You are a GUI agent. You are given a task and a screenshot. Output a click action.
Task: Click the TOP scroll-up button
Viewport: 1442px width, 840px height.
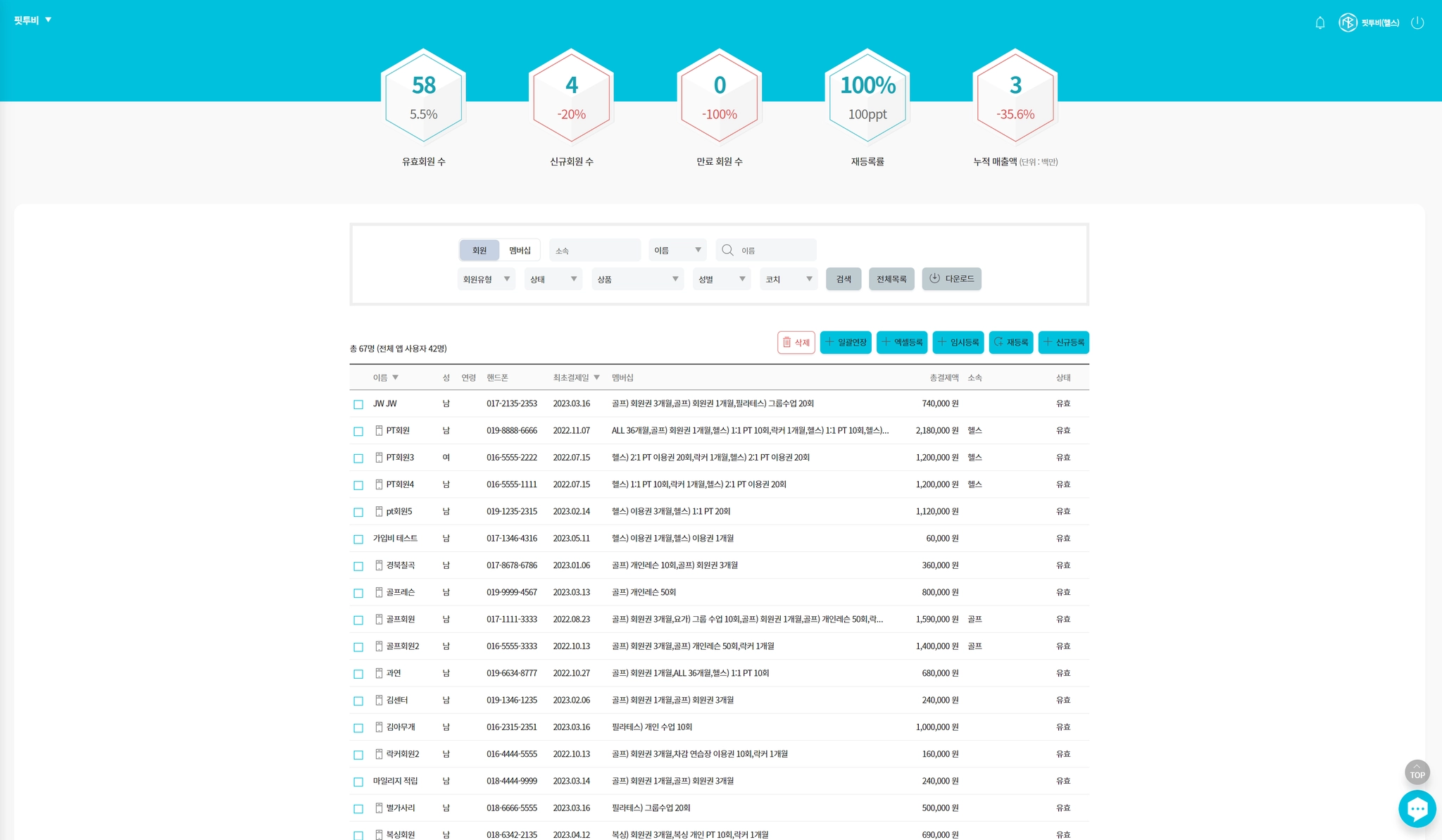1417,772
